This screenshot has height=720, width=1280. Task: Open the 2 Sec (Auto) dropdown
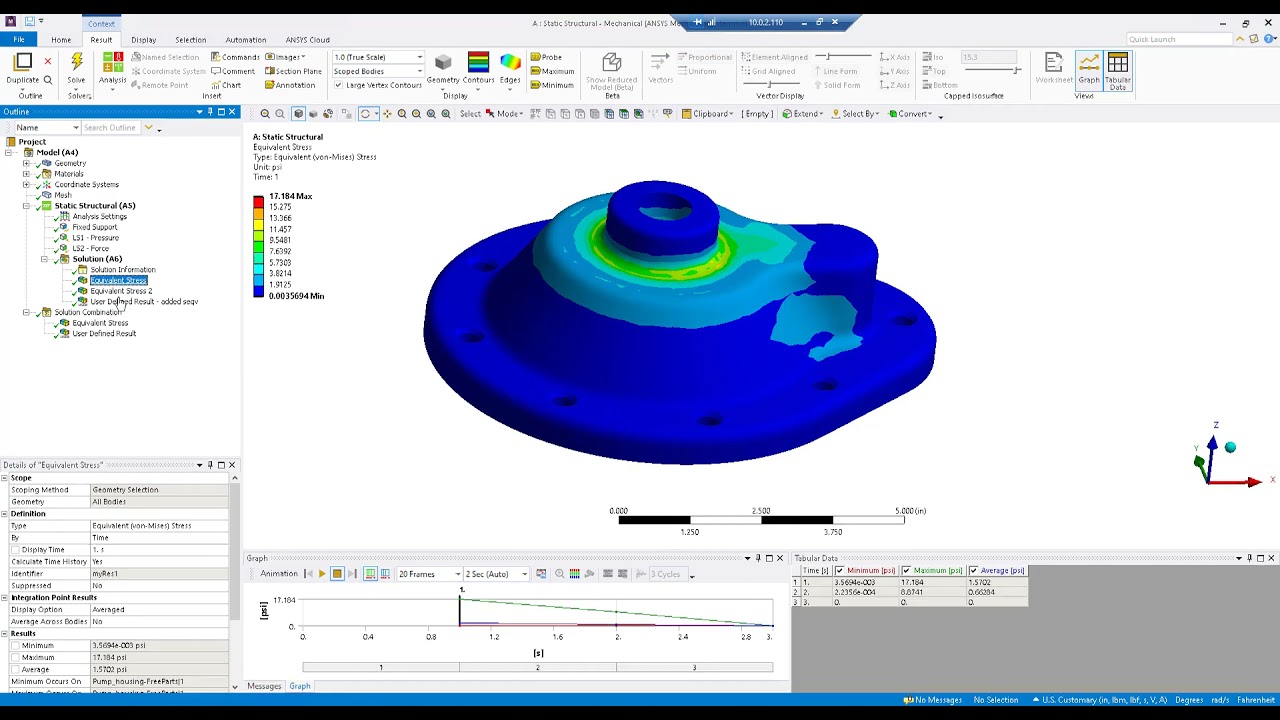pyautogui.click(x=495, y=574)
